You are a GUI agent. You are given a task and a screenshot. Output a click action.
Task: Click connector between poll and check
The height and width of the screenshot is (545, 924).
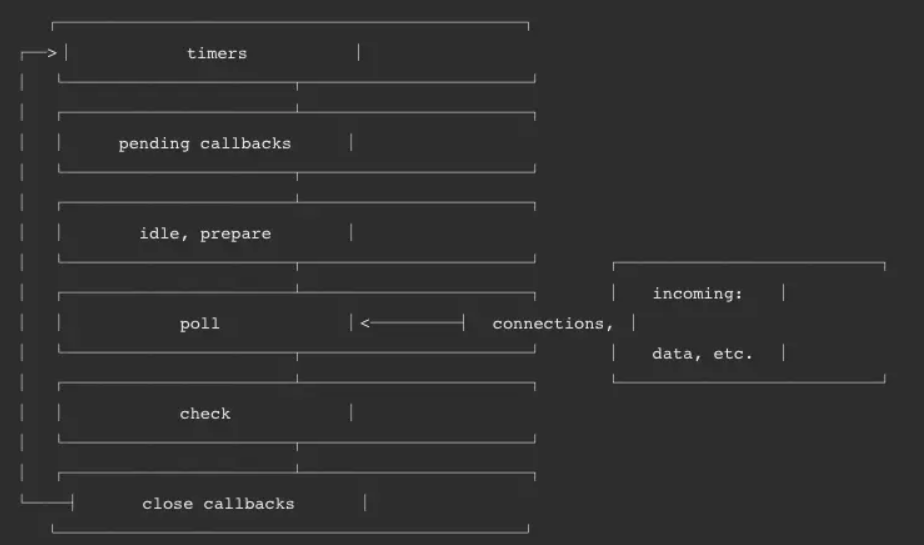297,368
